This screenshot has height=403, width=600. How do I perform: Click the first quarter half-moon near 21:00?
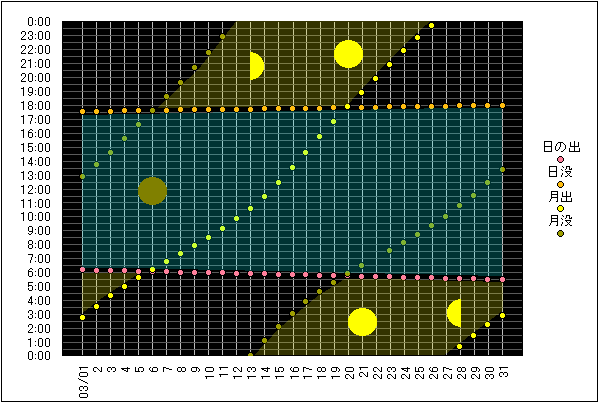256,66
